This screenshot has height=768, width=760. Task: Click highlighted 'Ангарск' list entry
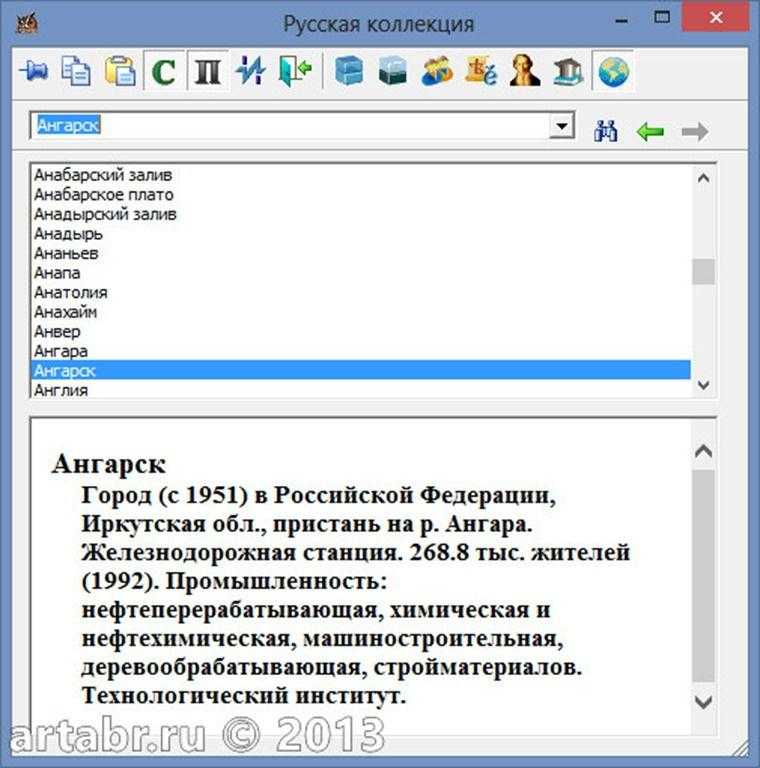tap(361, 370)
